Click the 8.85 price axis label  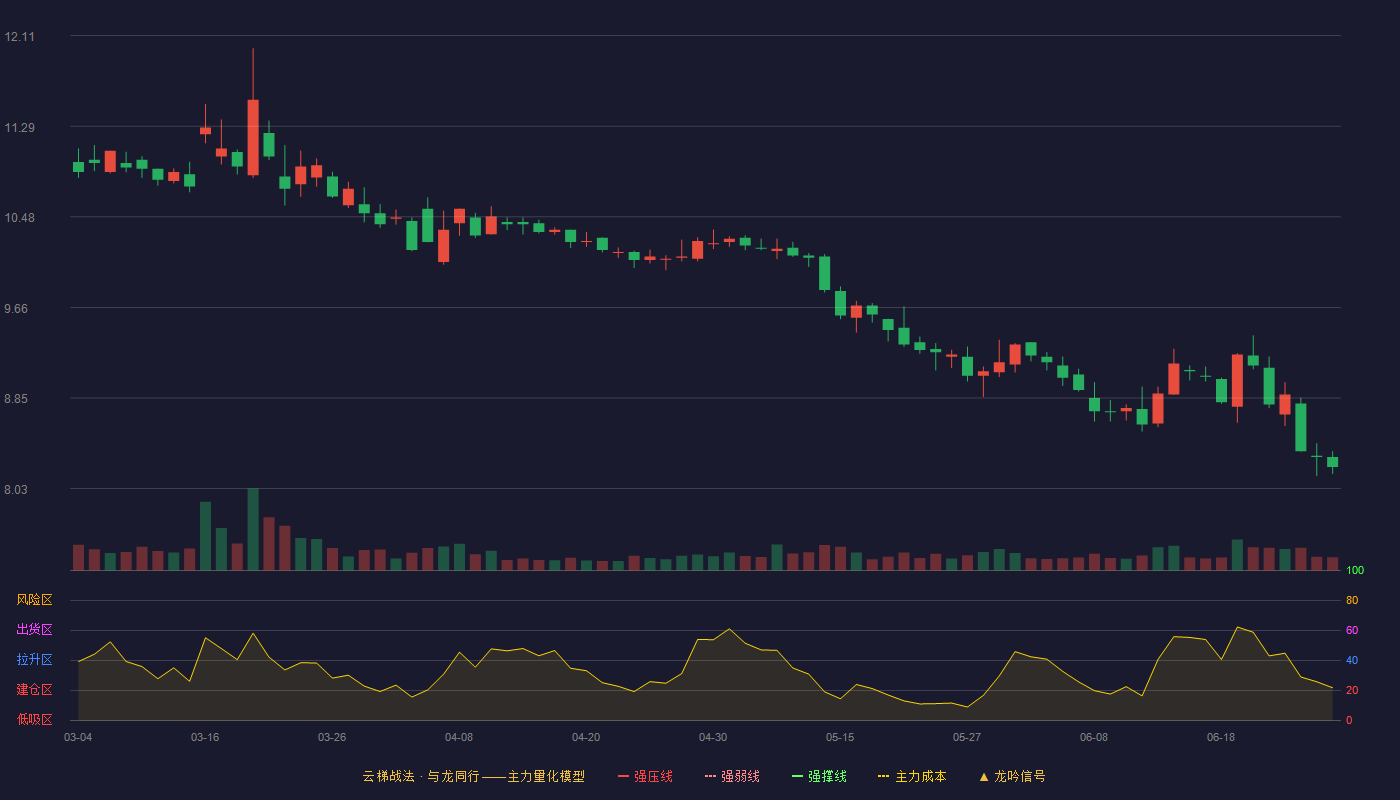point(16,399)
